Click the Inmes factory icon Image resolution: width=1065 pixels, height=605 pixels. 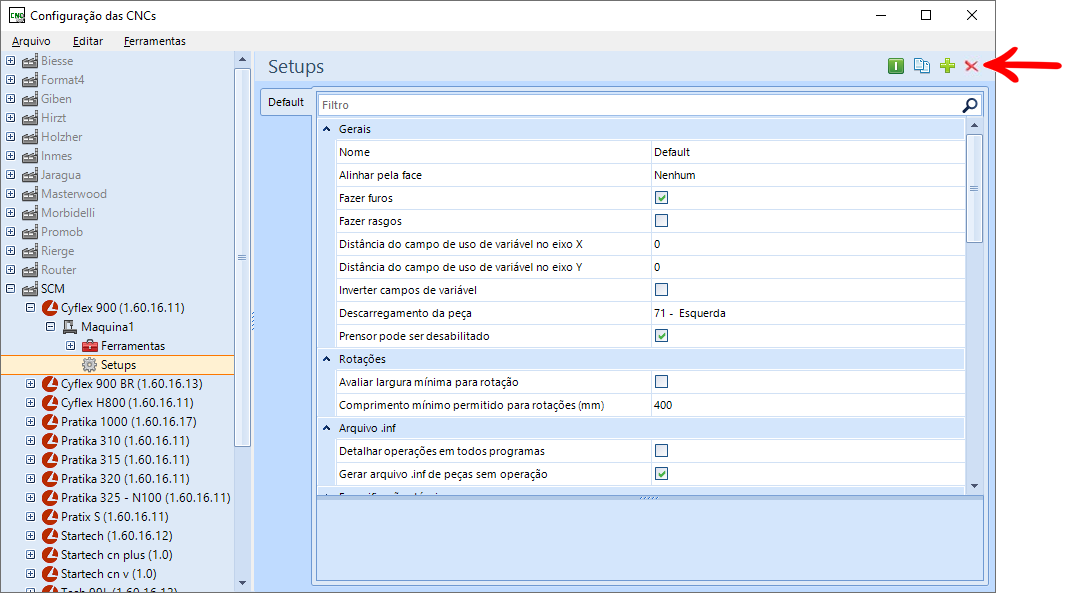point(30,156)
